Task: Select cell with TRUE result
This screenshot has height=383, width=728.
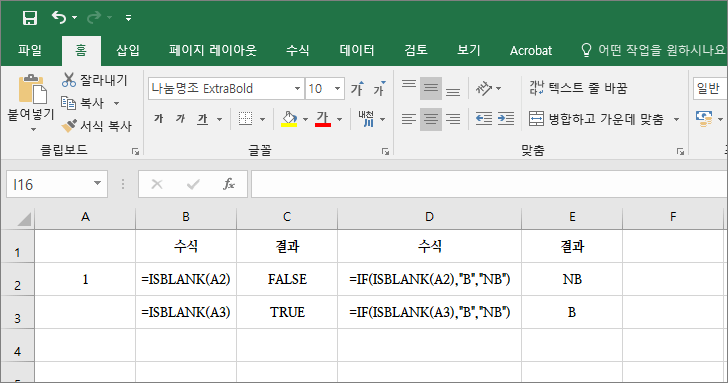Action: [287, 312]
